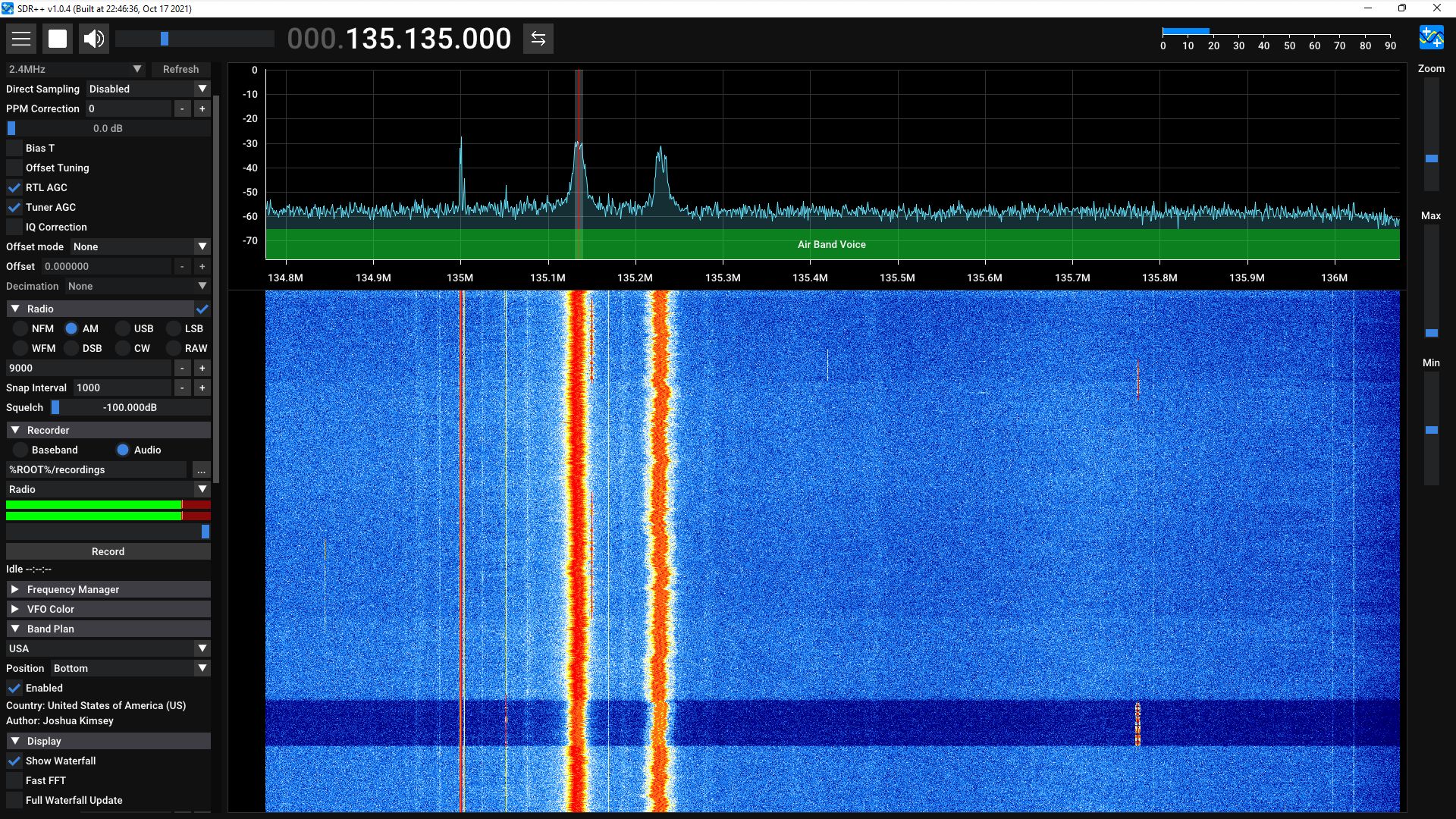Click the SDR++ logo icon at top right
The image size is (1456, 819).
point(1431,37)
